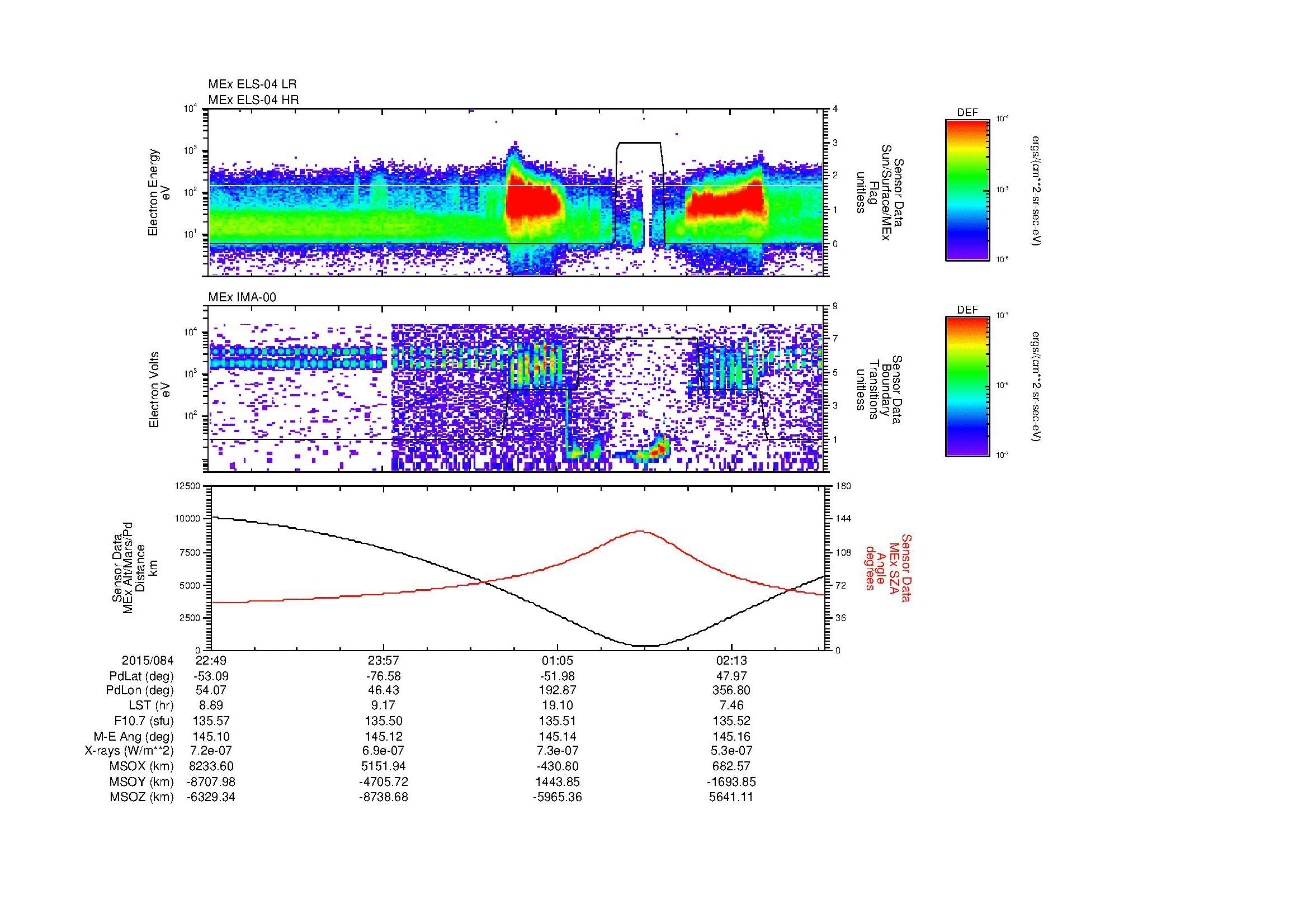Click the 'PdLat (deg)' row label

pos(141,676)
